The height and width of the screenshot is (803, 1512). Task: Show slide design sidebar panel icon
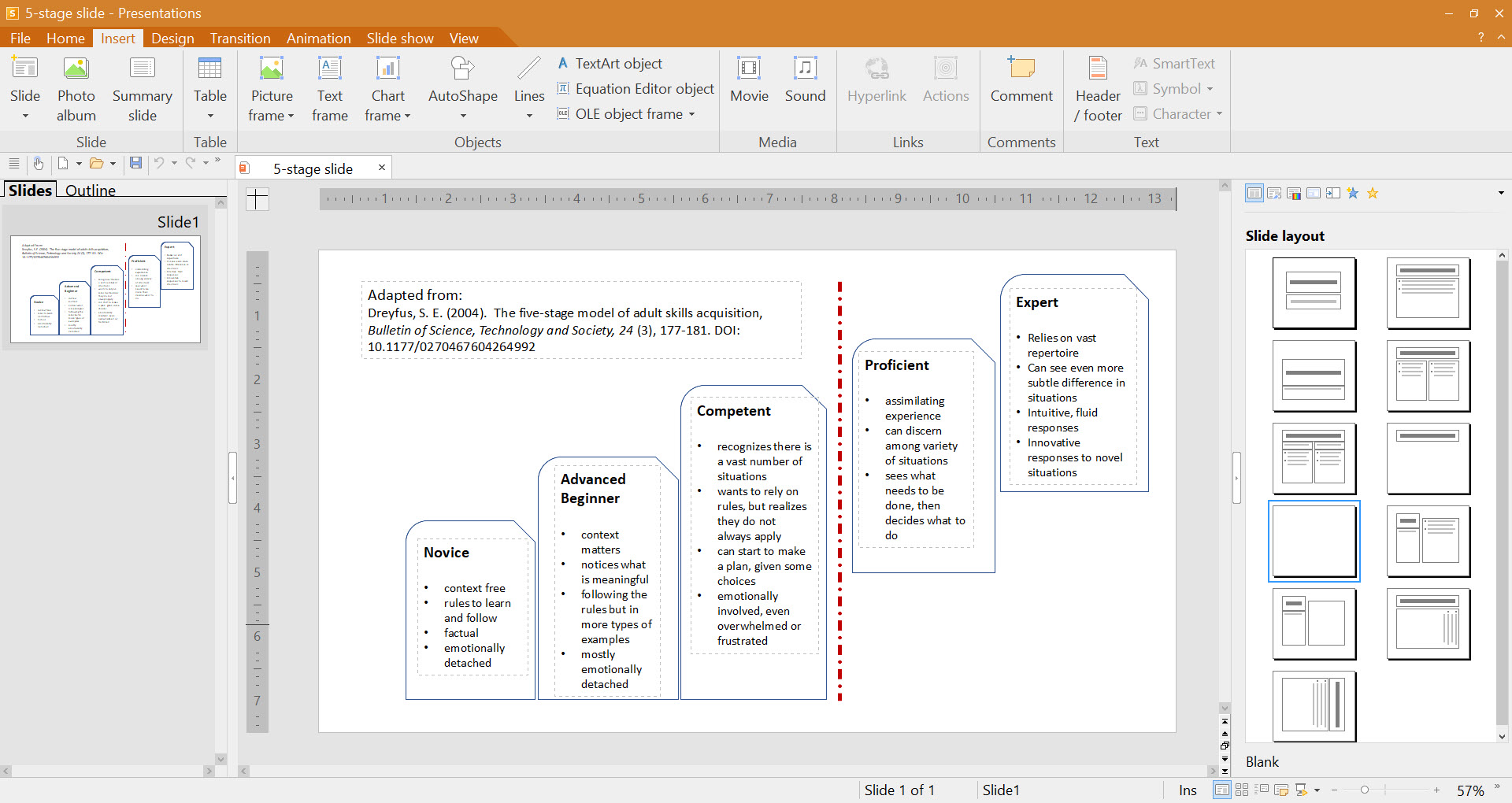tap(1274, 193)
